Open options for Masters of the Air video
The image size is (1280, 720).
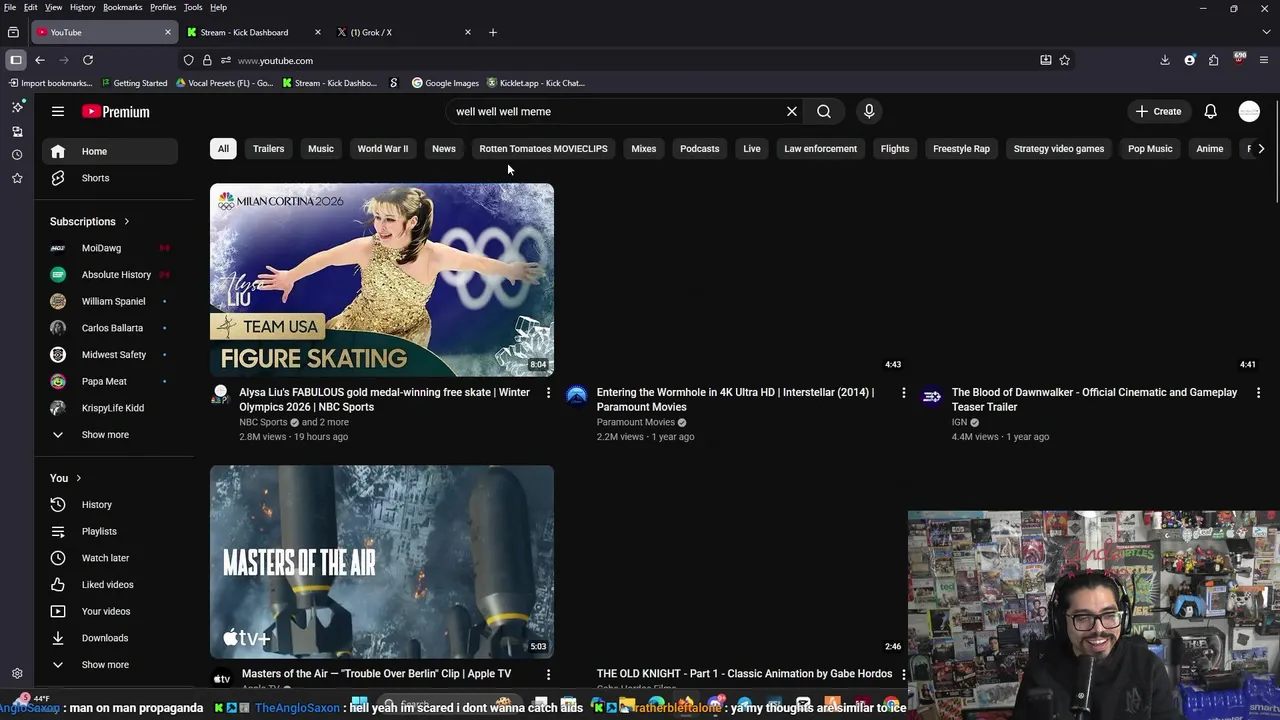click(x=548, y=675)
